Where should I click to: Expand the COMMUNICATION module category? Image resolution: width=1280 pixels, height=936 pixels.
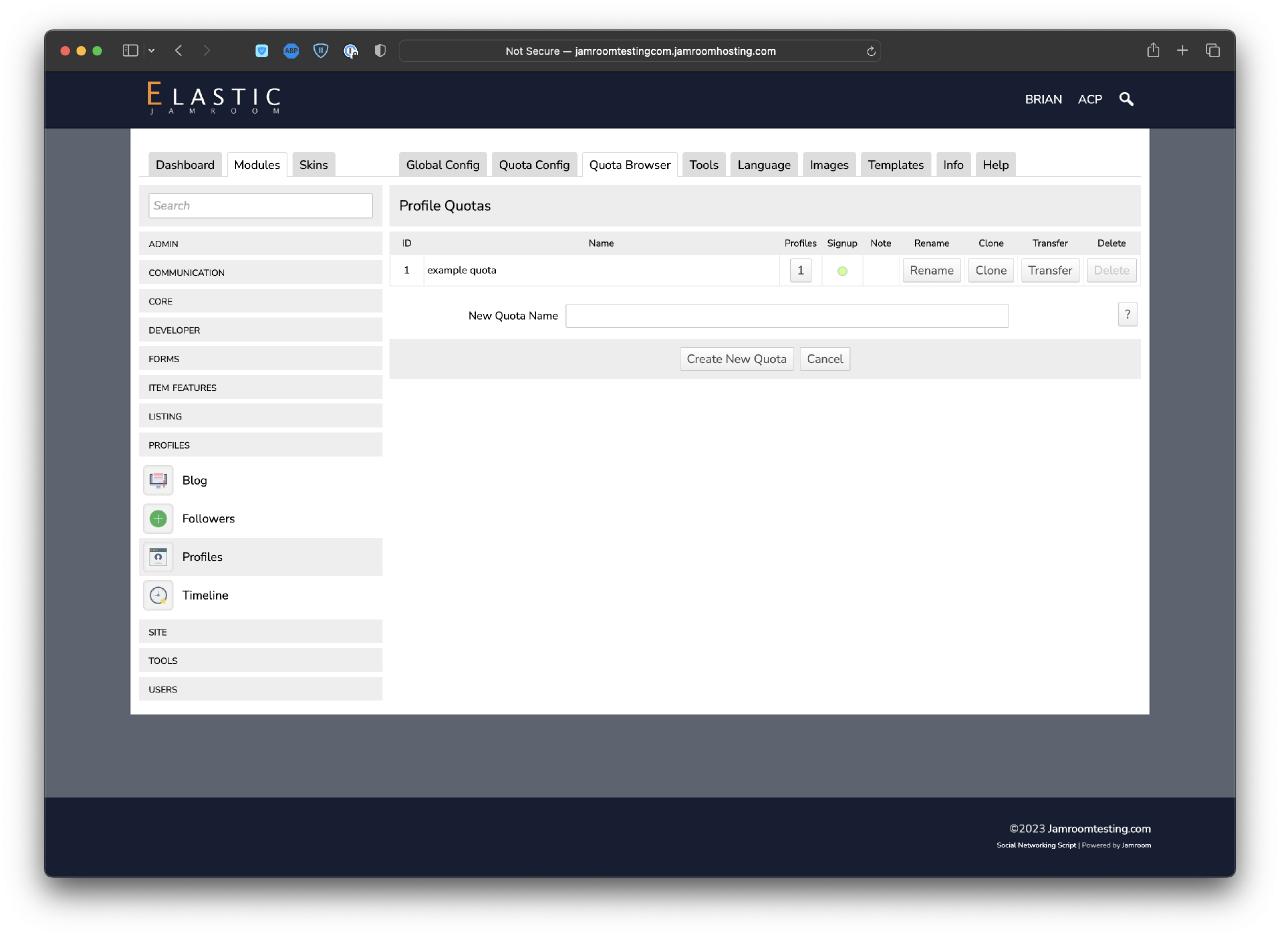pos(261,272)
